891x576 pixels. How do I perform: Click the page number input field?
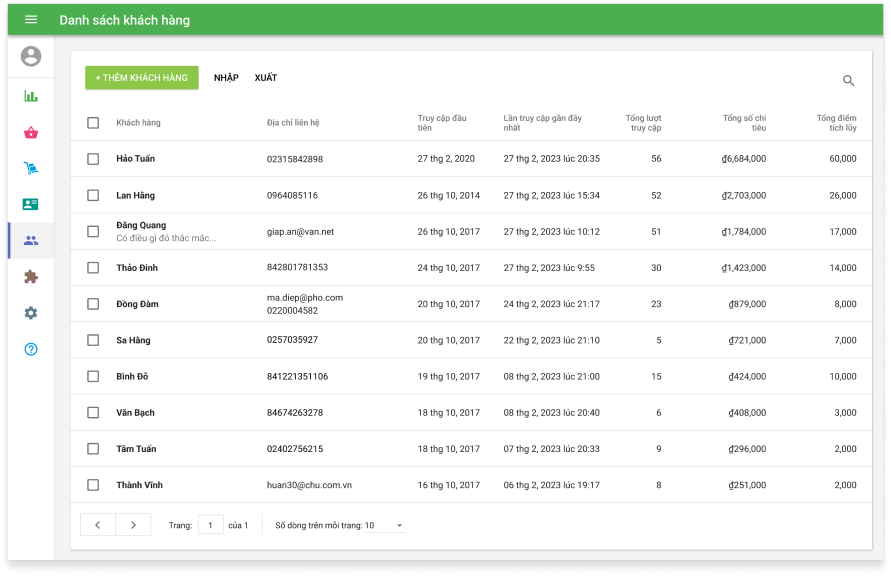click(x=210, y=525)
